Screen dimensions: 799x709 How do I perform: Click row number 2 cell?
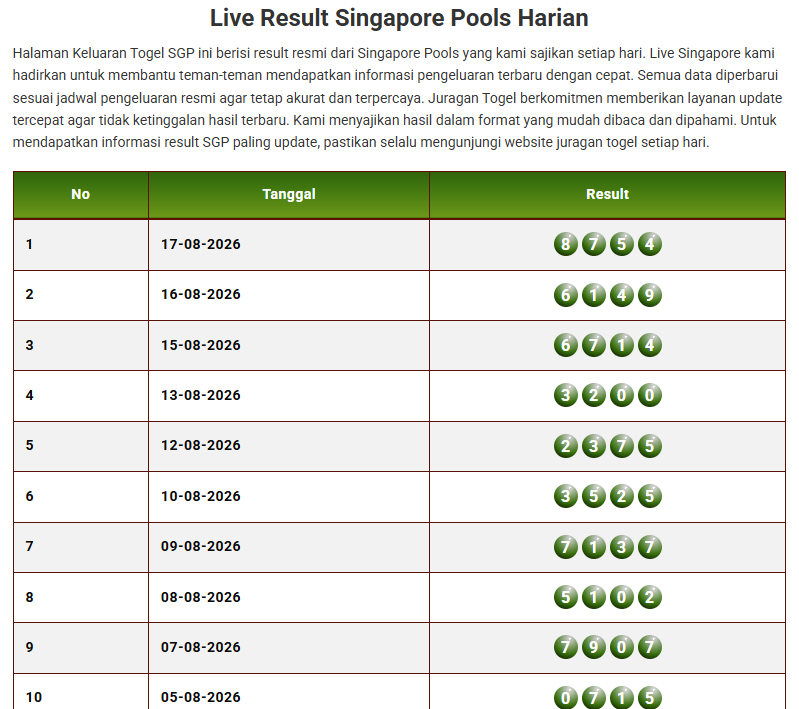click(x=81, y=295)
